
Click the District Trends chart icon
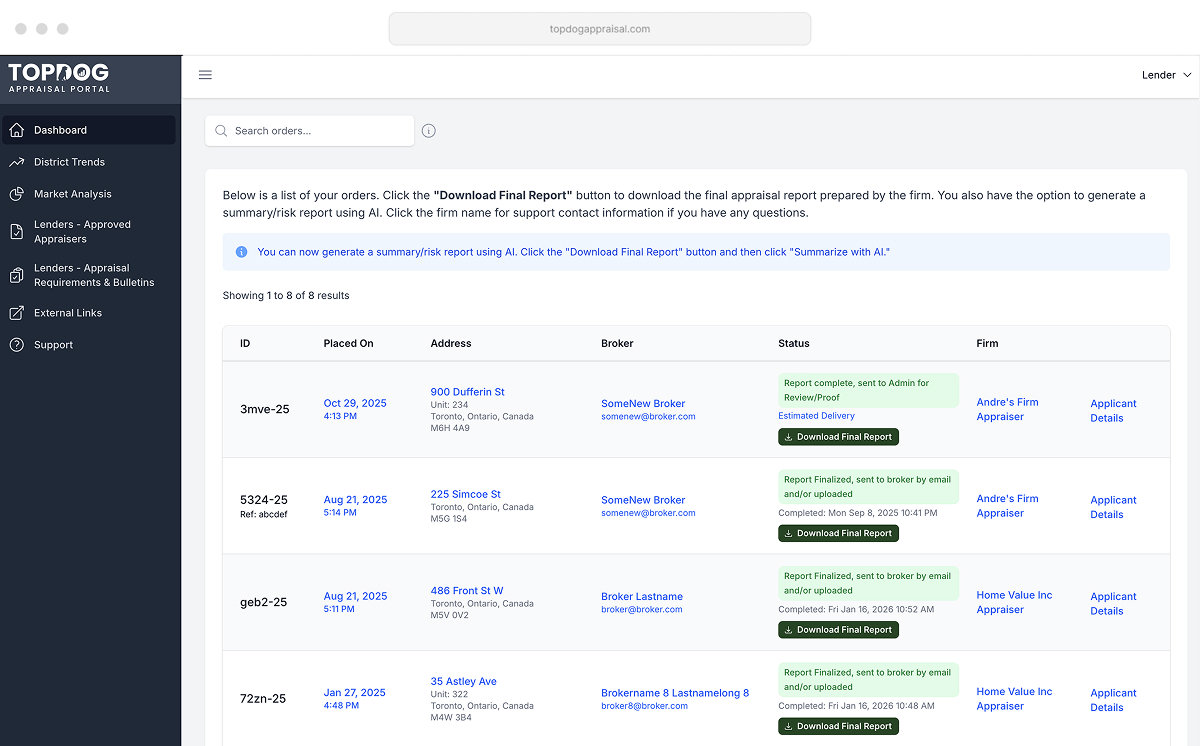coord(16,162)
